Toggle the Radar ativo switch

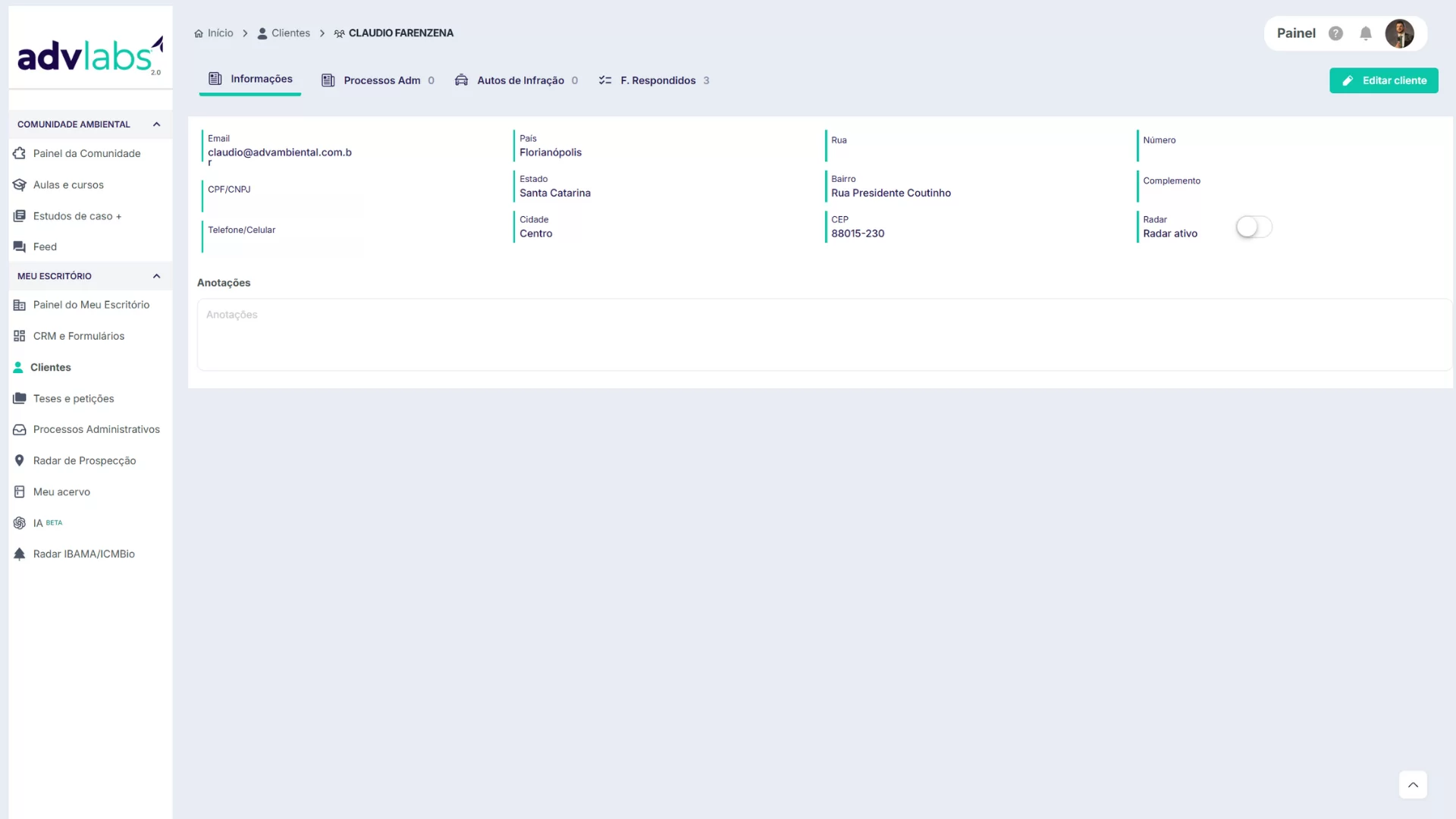coord(1254,227)
